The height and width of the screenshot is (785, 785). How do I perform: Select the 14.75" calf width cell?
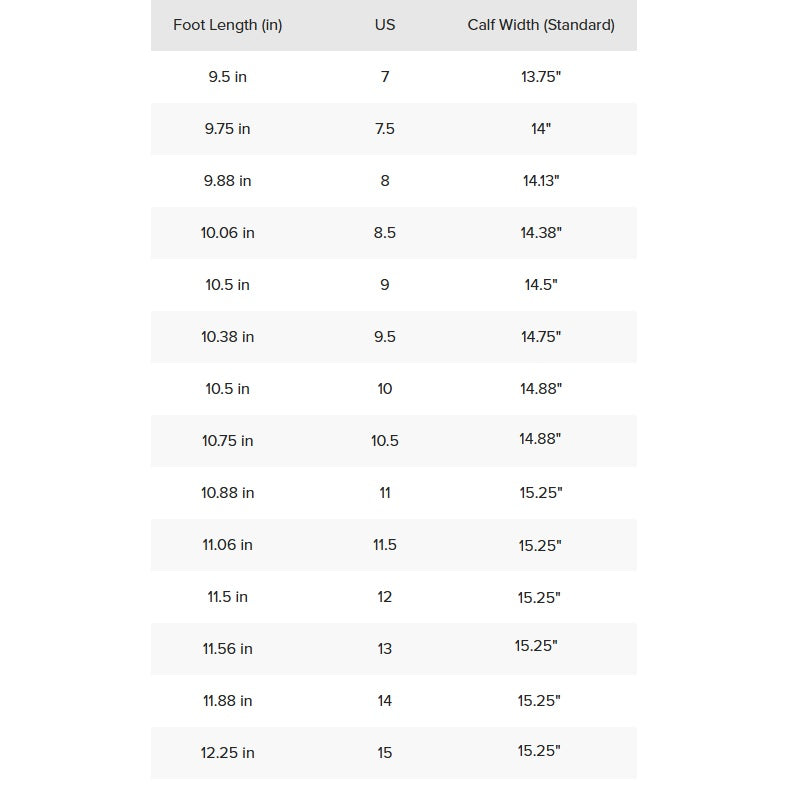pyautogui.click(x=541, y=337)
